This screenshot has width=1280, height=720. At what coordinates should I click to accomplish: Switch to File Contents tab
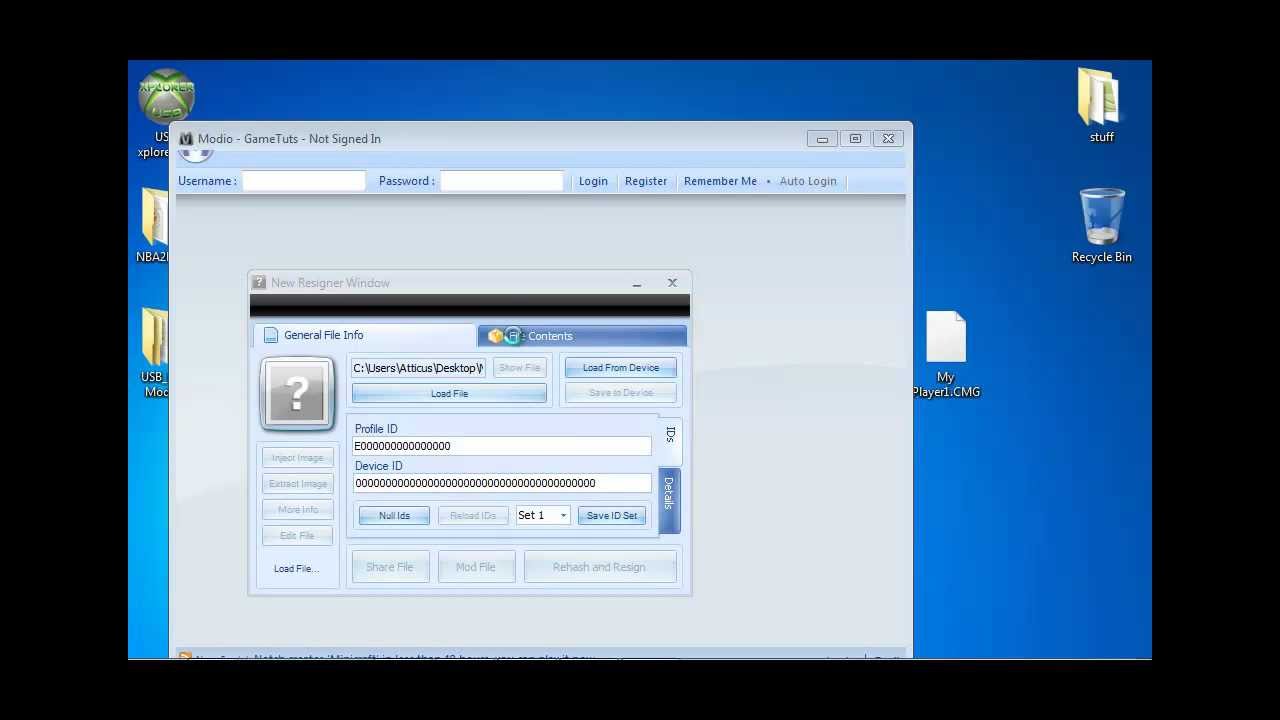[x=582, y=336]
